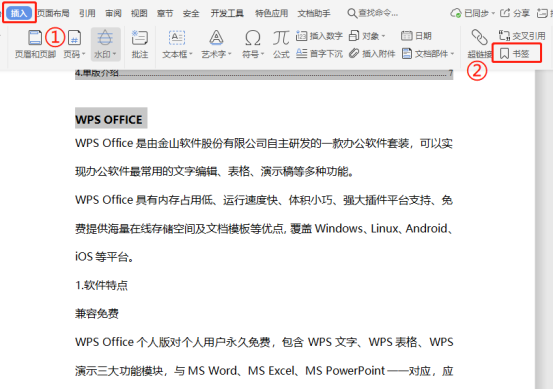554x389 pixels.
Task: Select the 审阅 tab
Action: (113, 13)
